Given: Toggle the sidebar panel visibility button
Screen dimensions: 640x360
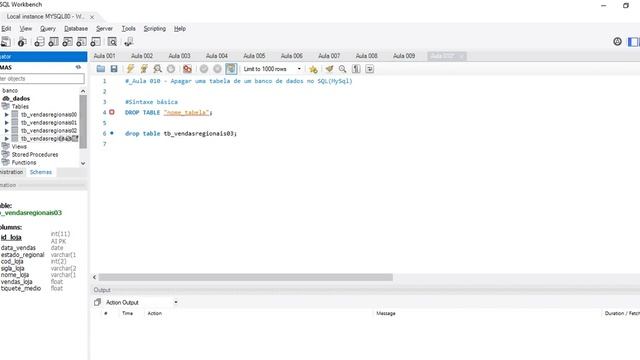Looking at the screenshot, I should click(x=633, y=41).
